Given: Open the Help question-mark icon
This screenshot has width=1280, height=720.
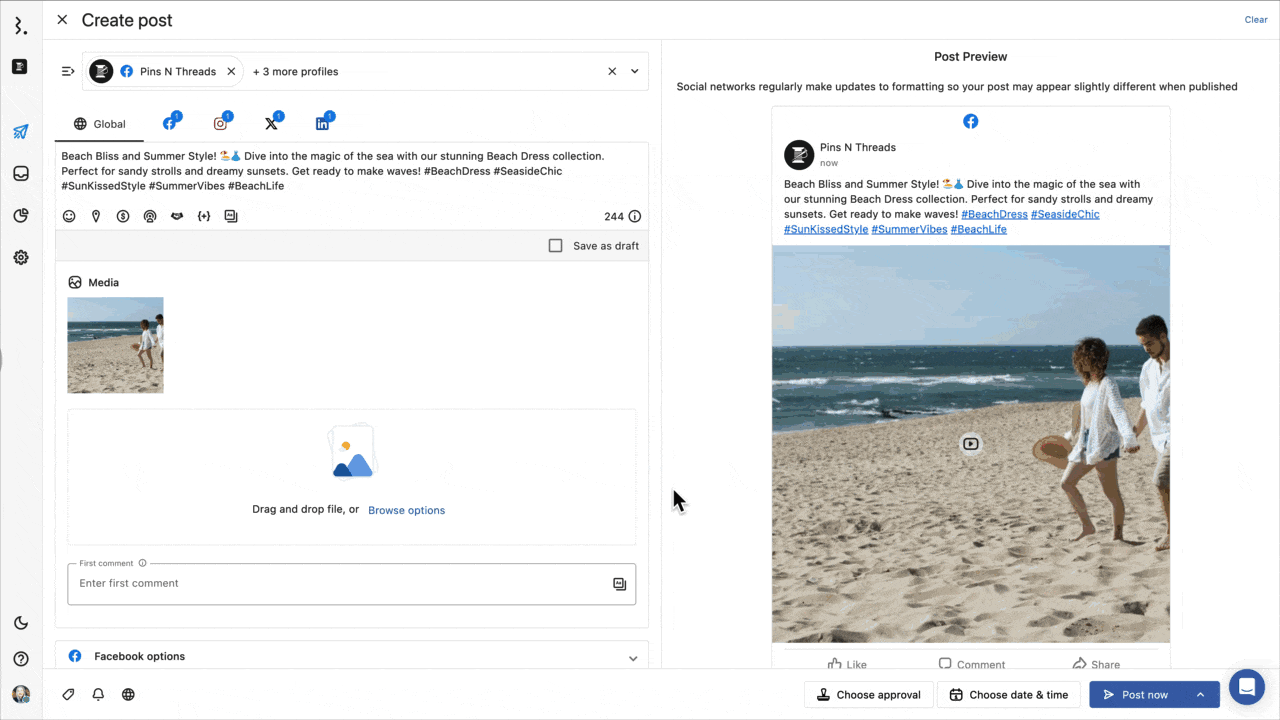Looking at the screenshot, I should [x=20, y=659].
